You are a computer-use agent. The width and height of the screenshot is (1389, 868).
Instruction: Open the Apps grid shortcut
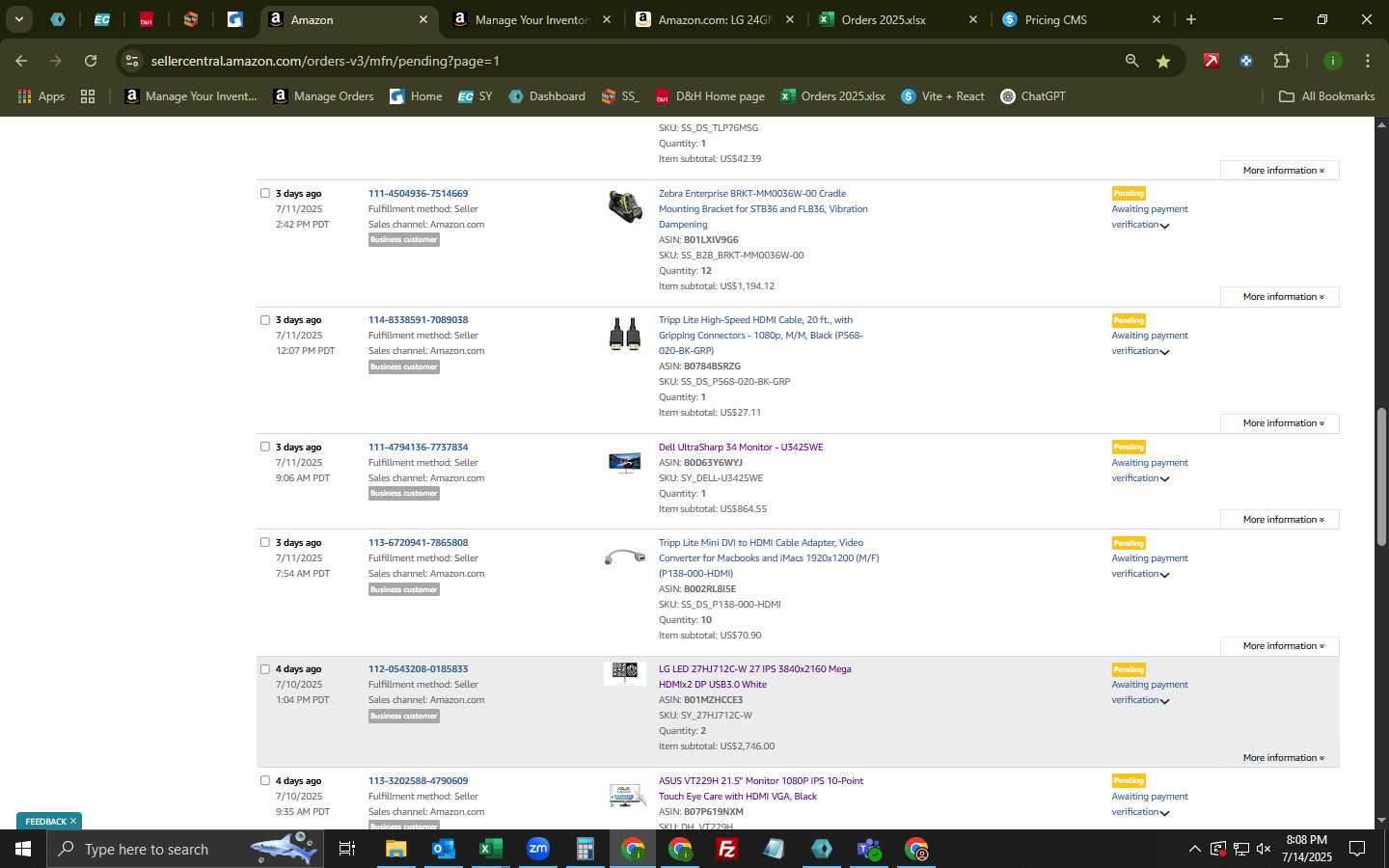tap(41, 96)
